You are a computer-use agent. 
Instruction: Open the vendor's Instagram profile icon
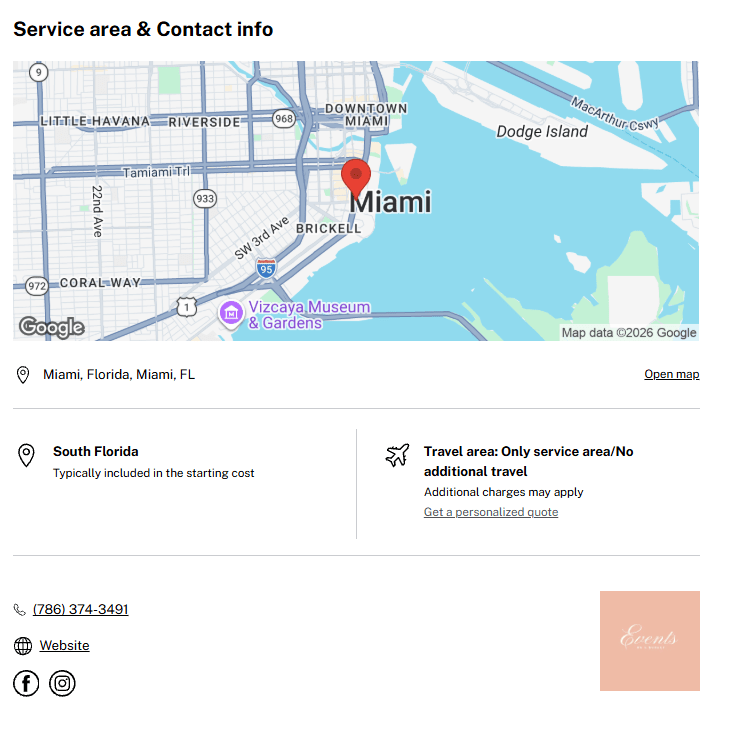click(62, 683)
